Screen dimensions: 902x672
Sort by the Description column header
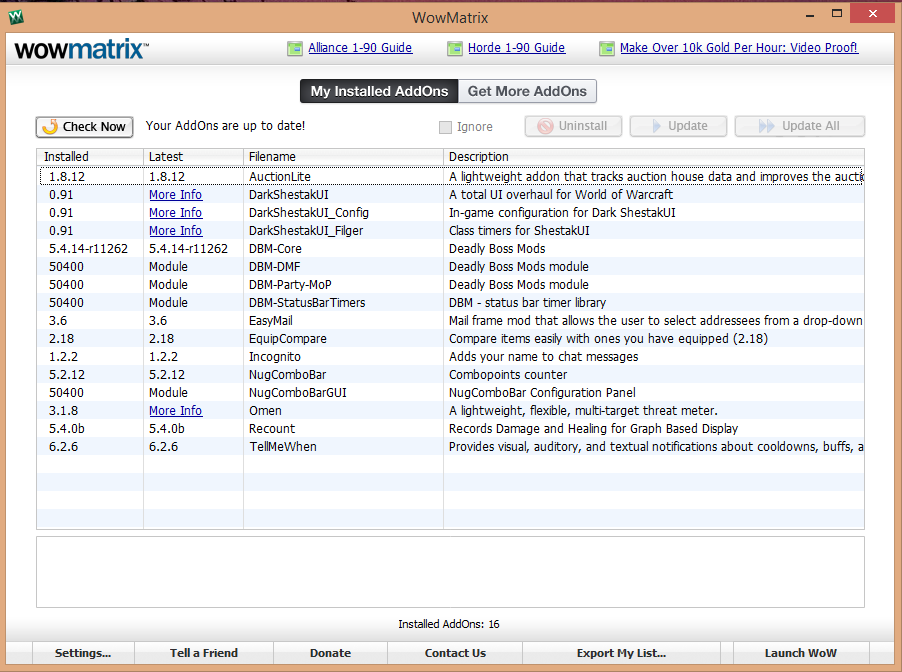(x=654, y=156)
